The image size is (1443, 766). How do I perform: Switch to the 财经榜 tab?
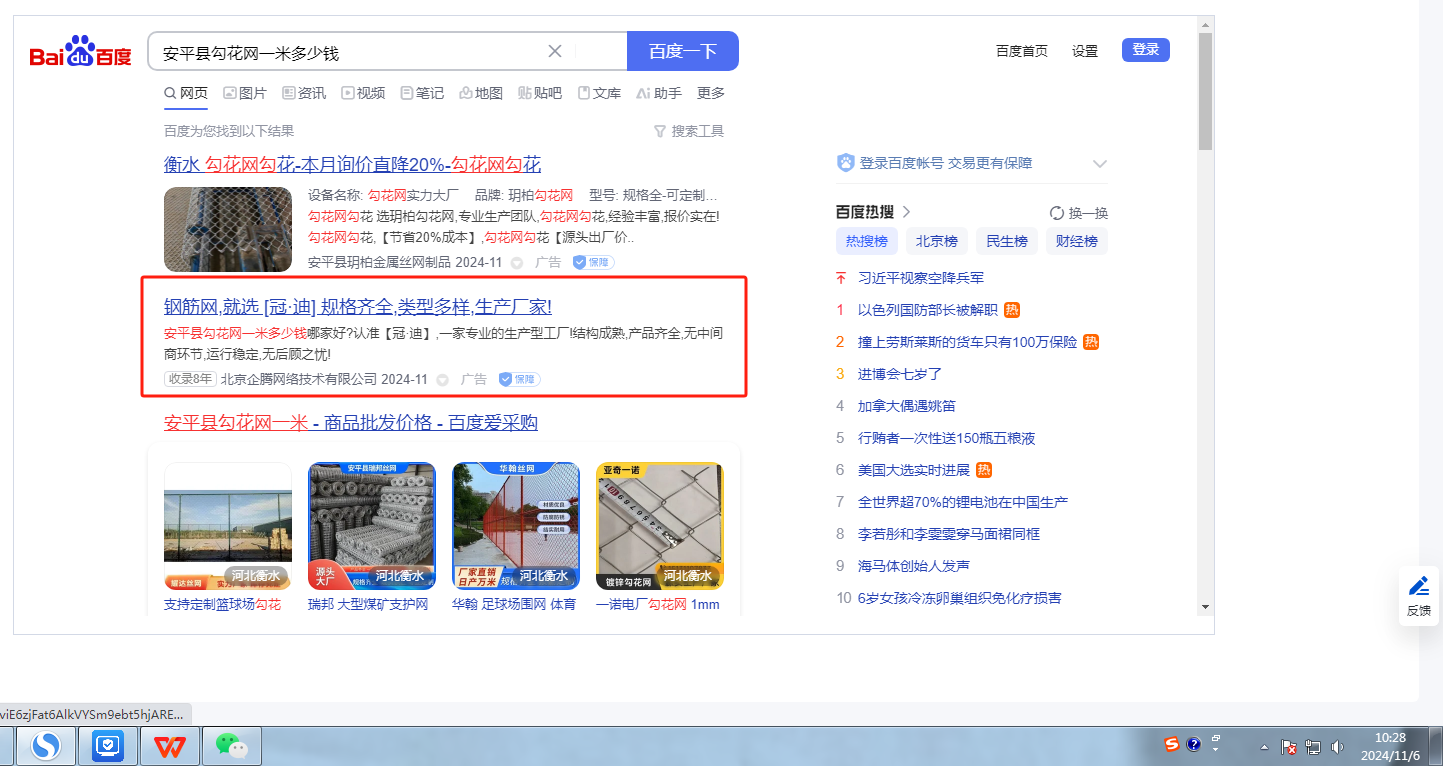1077,241
